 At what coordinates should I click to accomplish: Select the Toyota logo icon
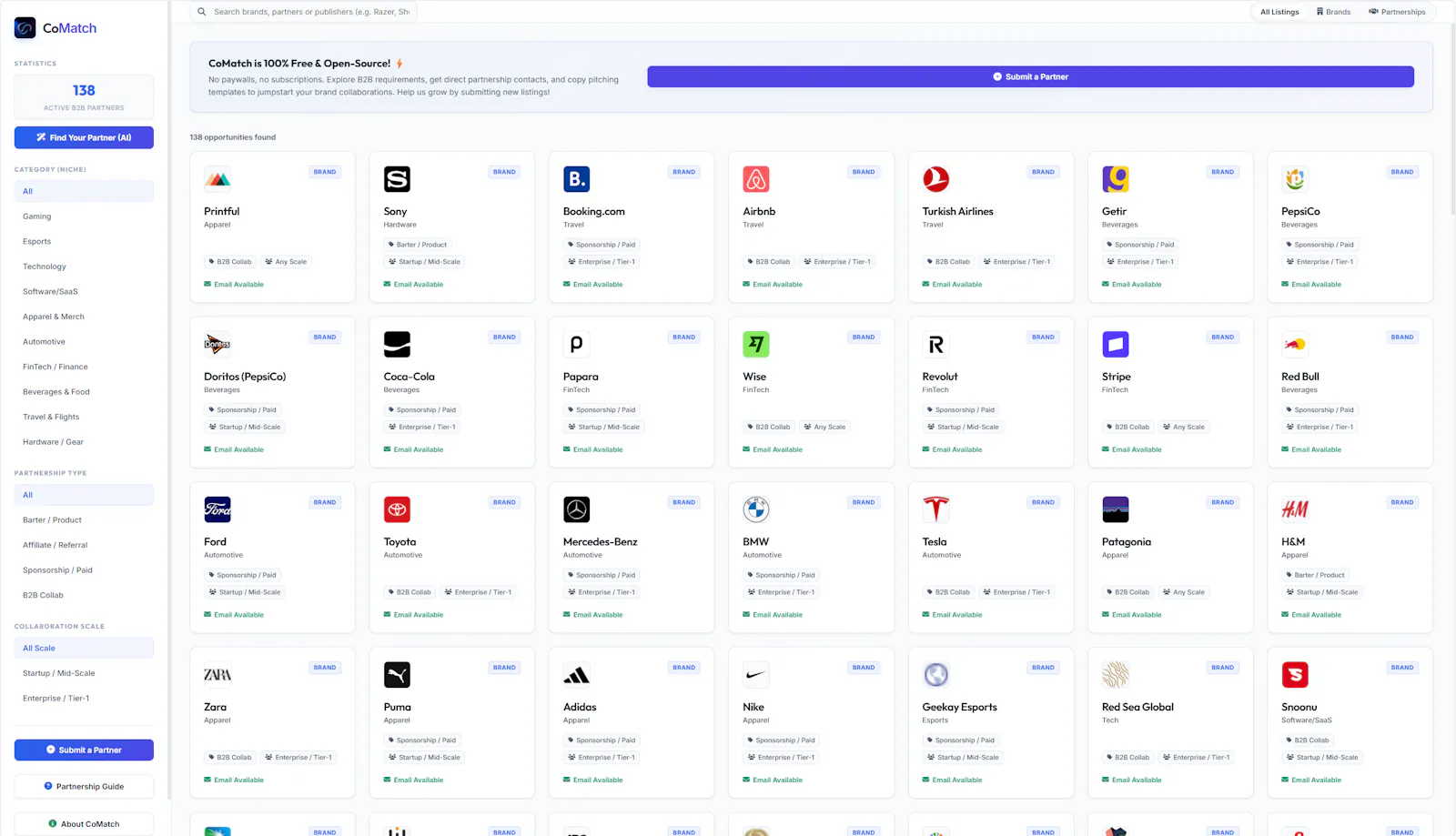click(x=397, y=509)
